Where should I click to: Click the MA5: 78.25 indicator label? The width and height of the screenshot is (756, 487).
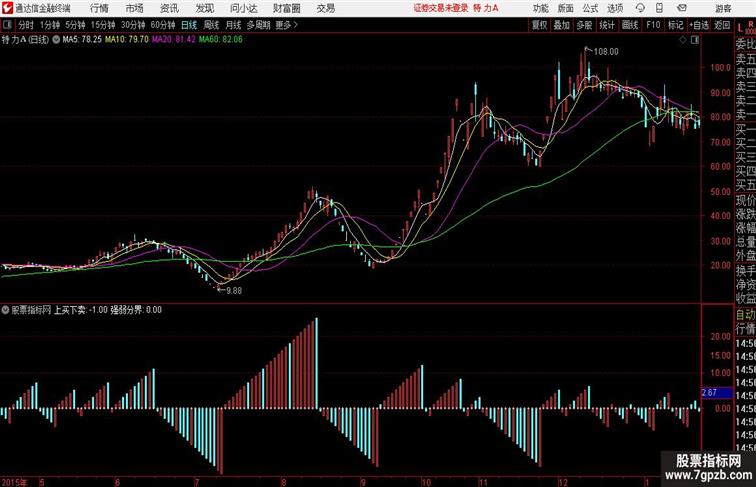point(82,40)
